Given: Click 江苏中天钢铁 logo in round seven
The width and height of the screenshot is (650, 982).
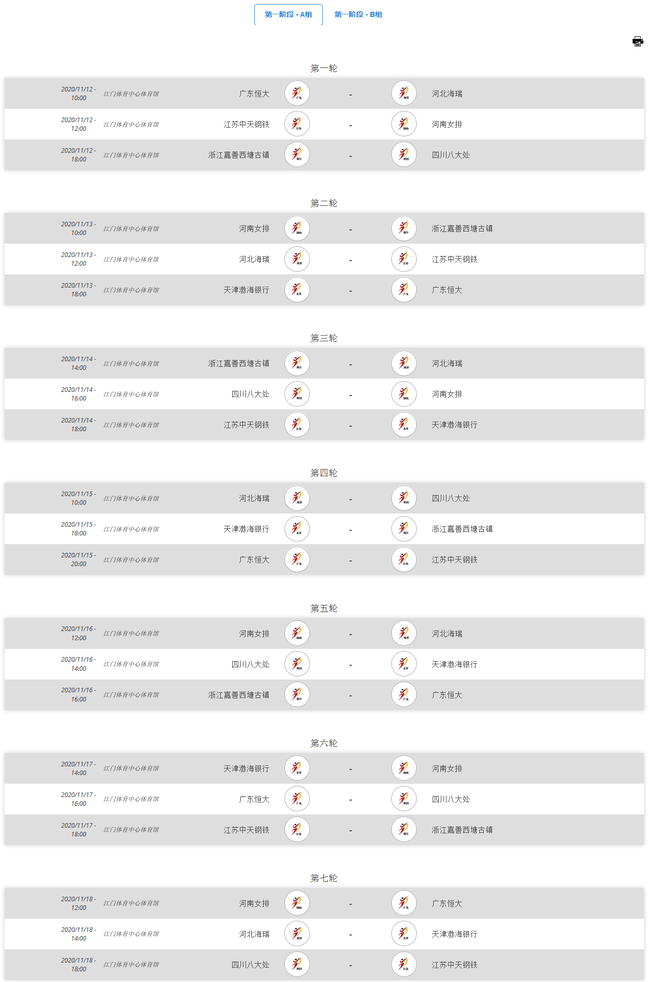Looking at the screenshot, I should click(404, 964).
